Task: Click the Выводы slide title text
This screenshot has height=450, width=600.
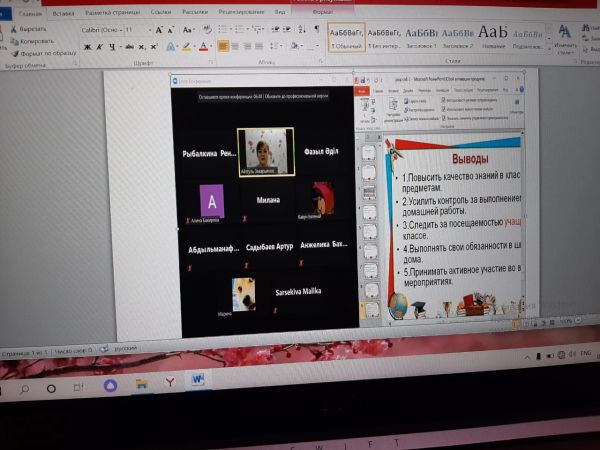Action: click(x=469, y=159)
